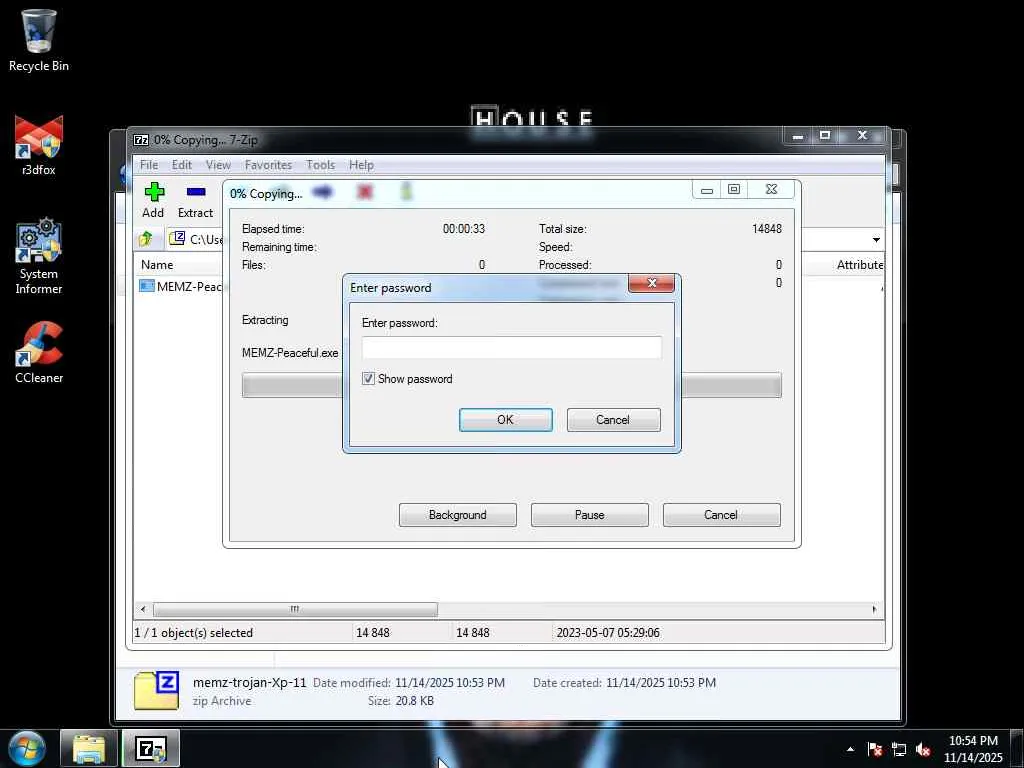Open the Action Center flag icon
Image resolution: width=1024 pixels, height=768 pixels.
pyautogui.click(x=875, y=749)
